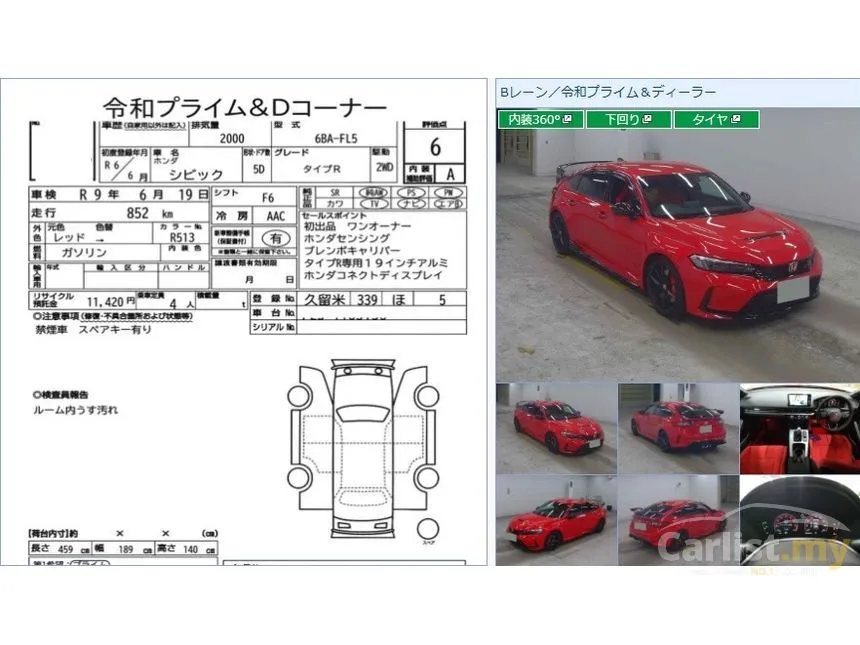Click the car name シビック
860x645 pixels.
pyautogui.click(x=196, y=175)
